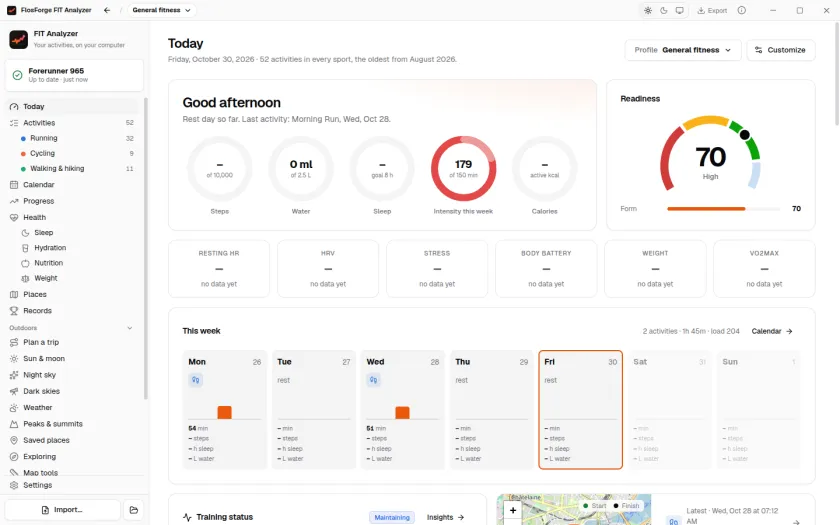Click the Forerunner 965 device card
840x525 pixels.
pyautogui.click(x=74, y=75)
